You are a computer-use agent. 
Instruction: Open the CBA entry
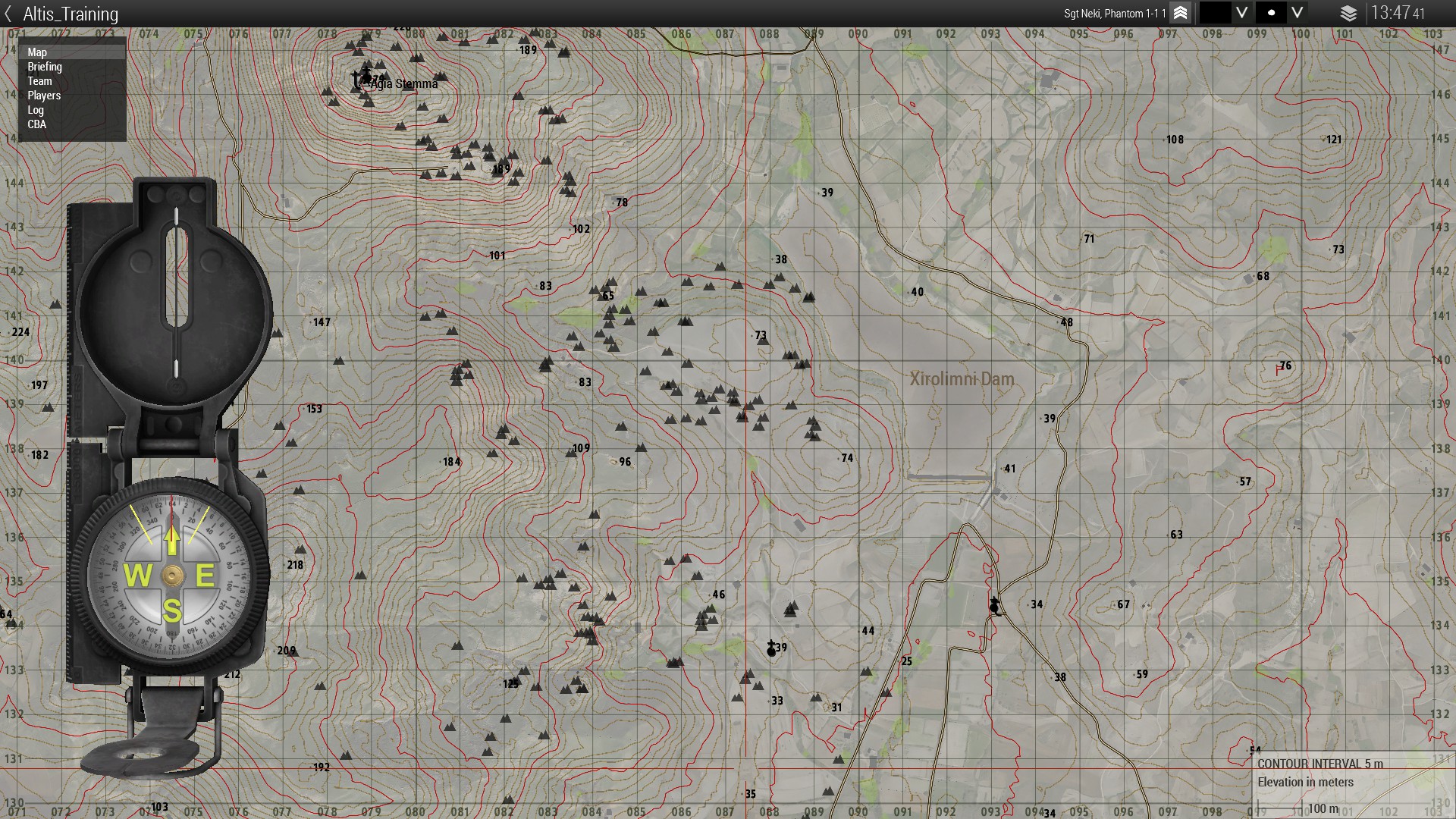[36, 124]
